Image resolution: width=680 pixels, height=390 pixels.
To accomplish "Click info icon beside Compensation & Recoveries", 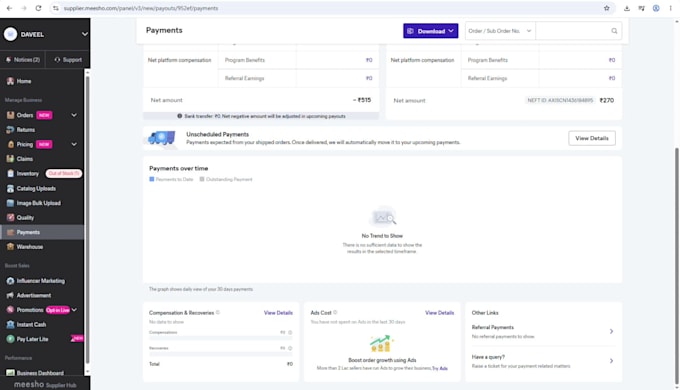I will click(x=218, y=312).
